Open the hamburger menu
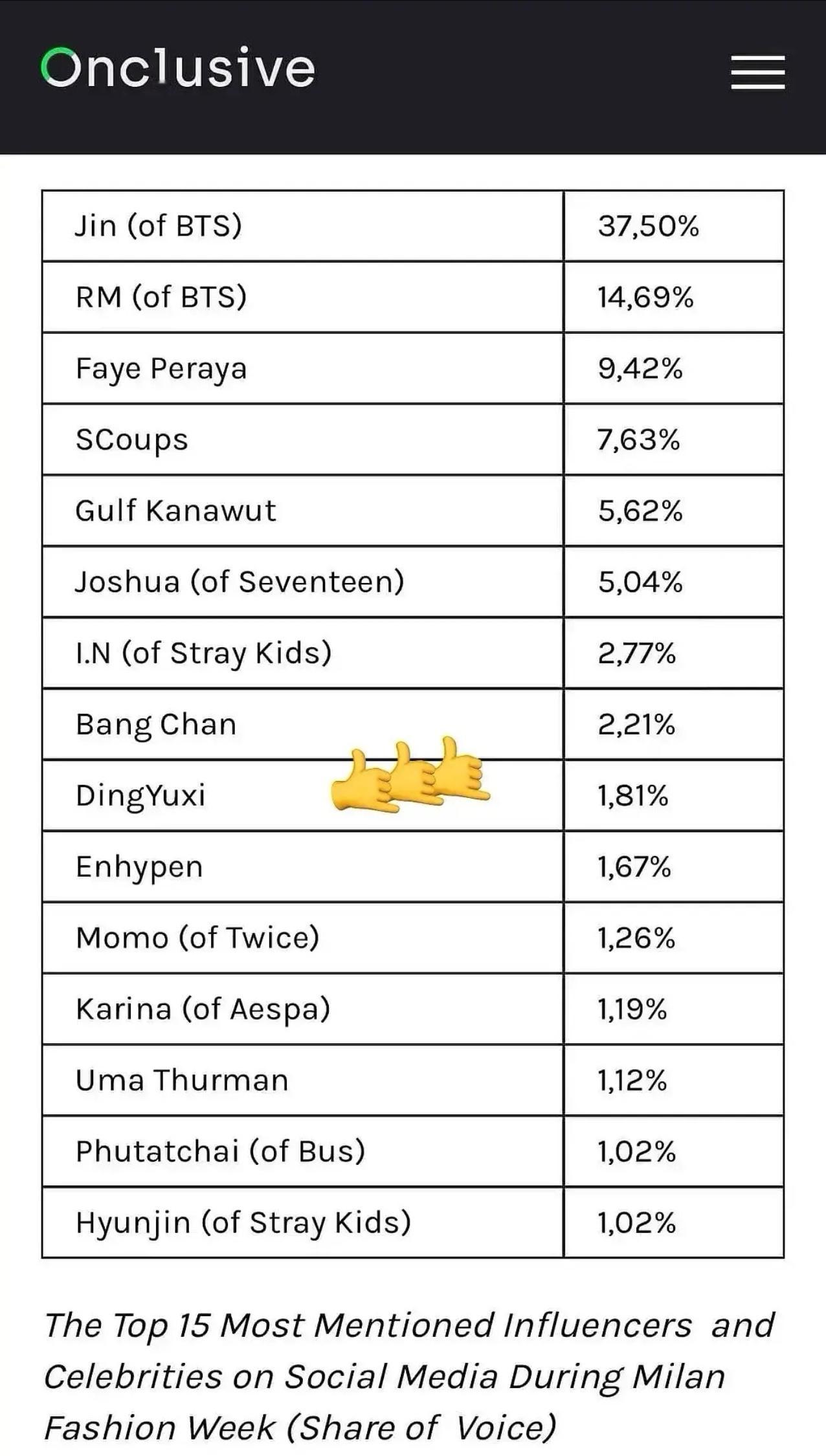The height and width of the screenshot is (1456, 826). click(758, 72)
